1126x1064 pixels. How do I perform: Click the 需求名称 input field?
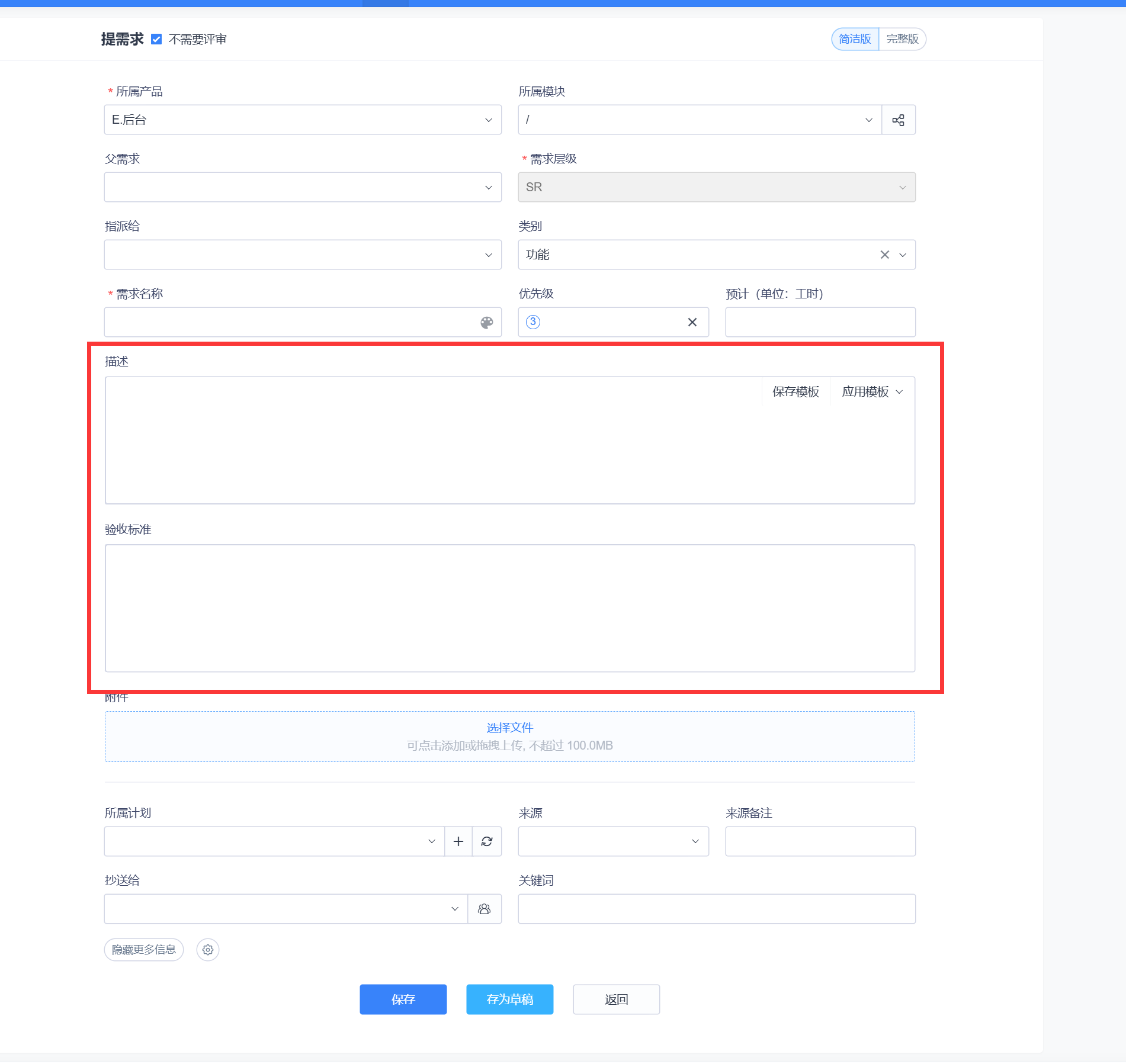tap(303, 322)
